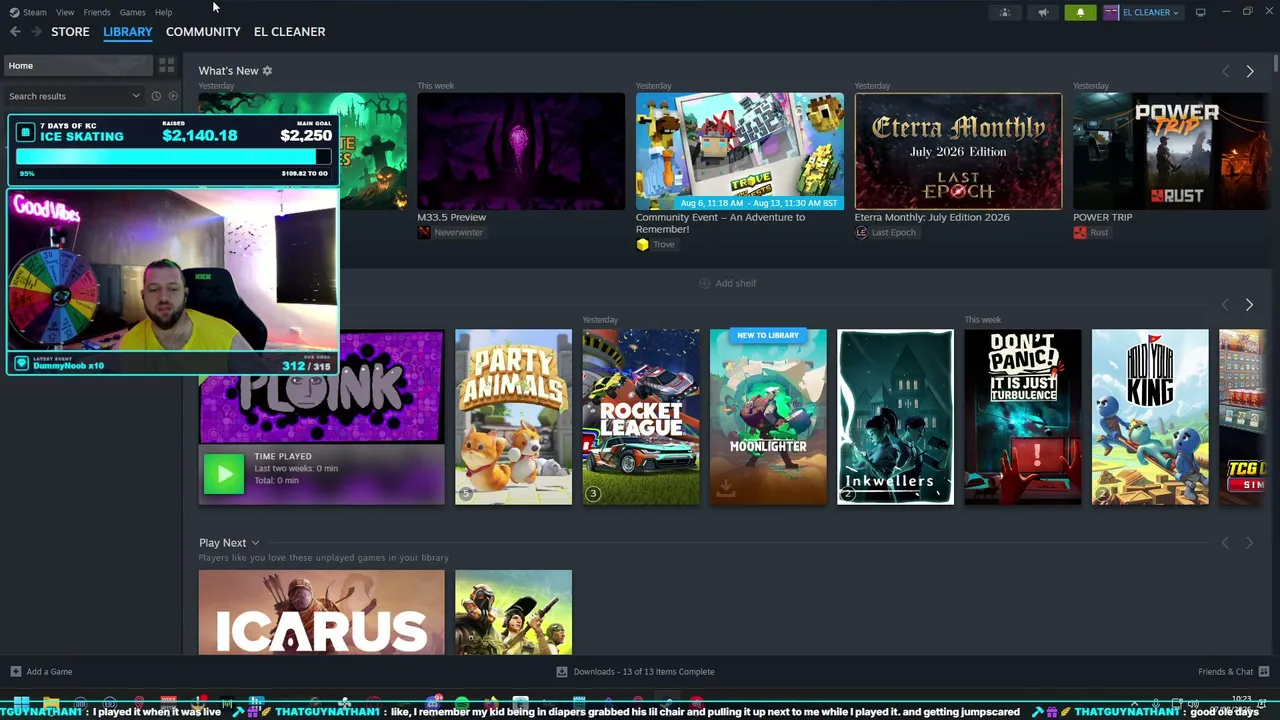Open the Search results dropdown
1280x720 pixels.
click(75, 96)
